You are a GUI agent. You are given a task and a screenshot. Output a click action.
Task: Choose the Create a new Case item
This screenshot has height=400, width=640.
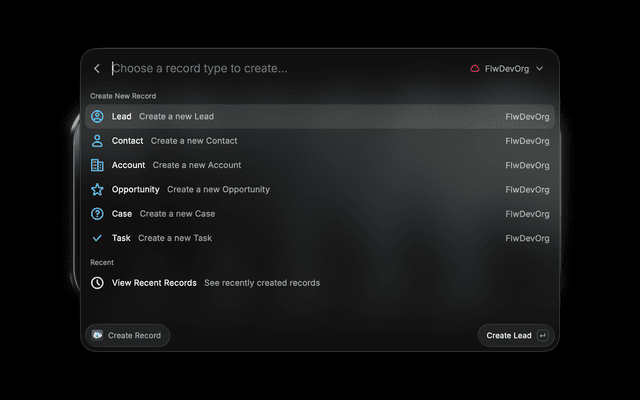click(x=320, y=214)
